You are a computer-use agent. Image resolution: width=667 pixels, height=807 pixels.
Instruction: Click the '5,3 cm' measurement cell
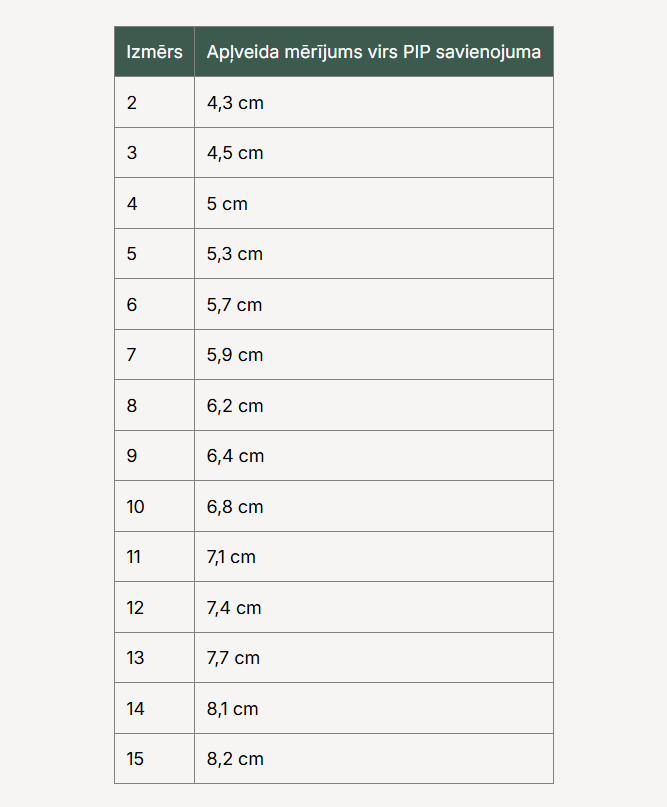coord(235,254)
